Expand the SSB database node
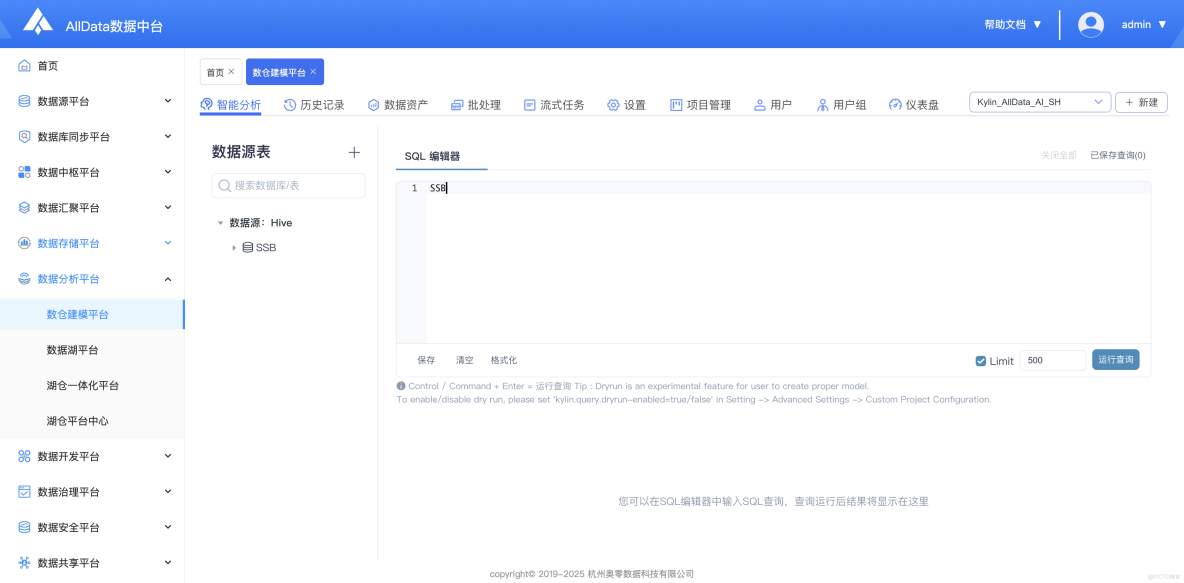This screenshot has height=583, width=1184. pos(236,247)
